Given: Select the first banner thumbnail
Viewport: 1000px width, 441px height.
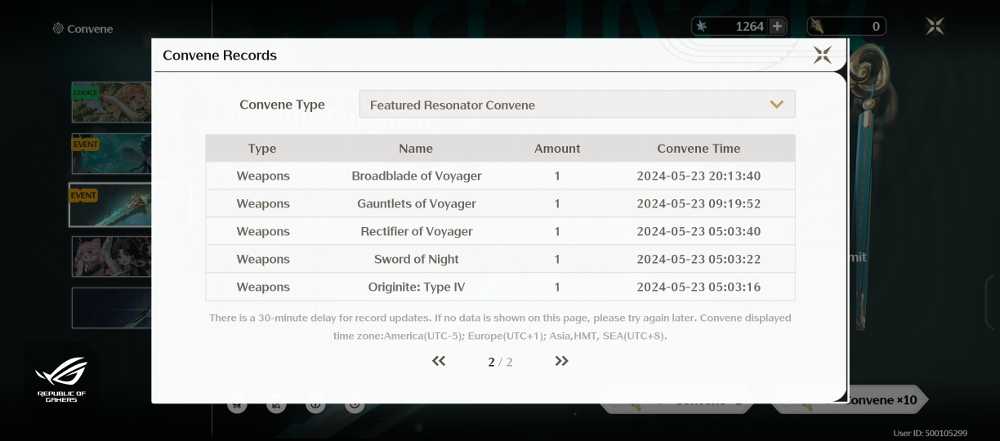Looking at the screenshot, I should (x=111, y=102).
